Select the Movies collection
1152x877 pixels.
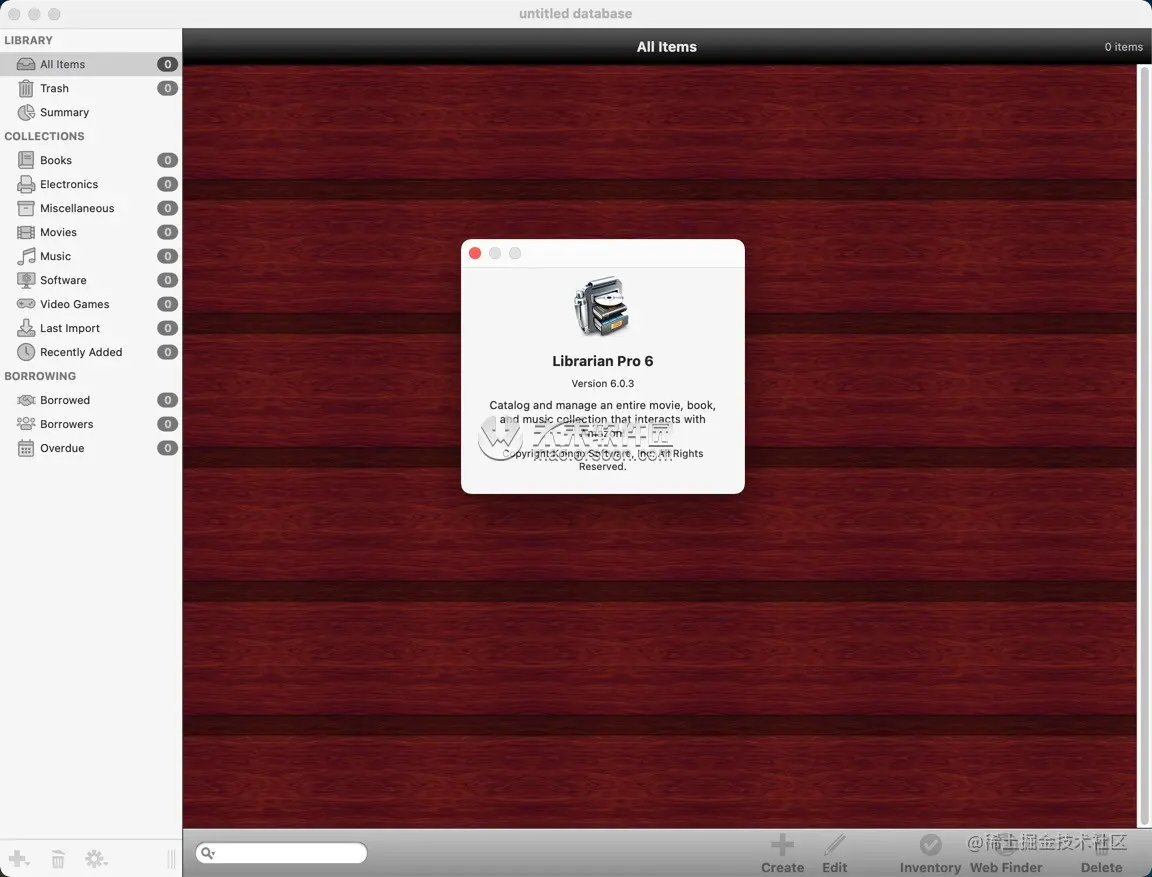pyautogui.click(x=90, y=232)
